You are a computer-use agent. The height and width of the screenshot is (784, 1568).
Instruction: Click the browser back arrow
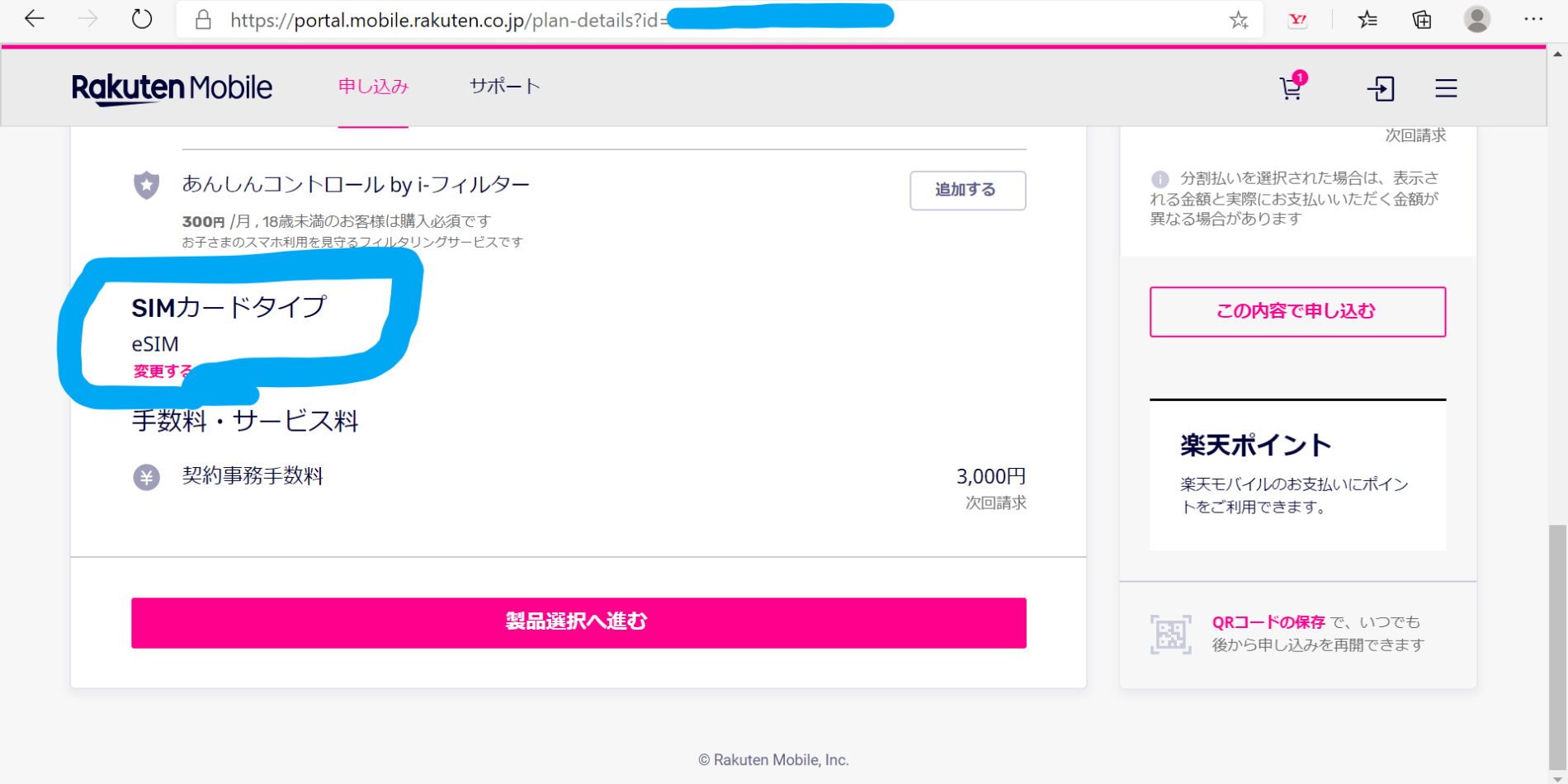point(34,19)
